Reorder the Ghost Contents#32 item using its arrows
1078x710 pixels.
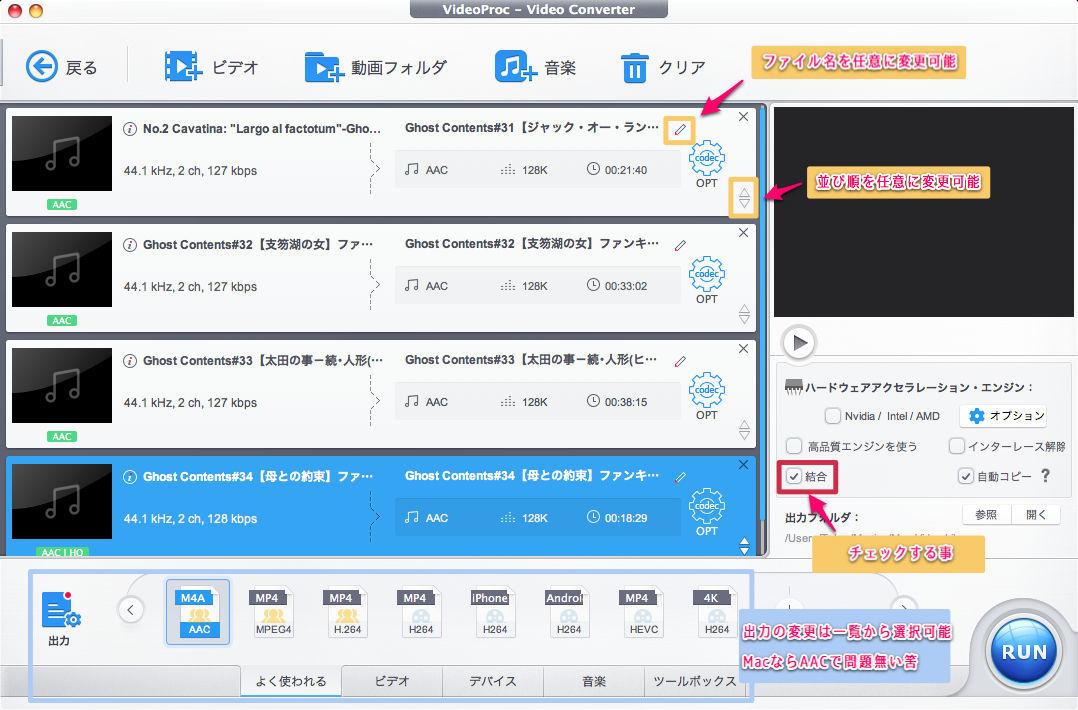tap(744, 314)
